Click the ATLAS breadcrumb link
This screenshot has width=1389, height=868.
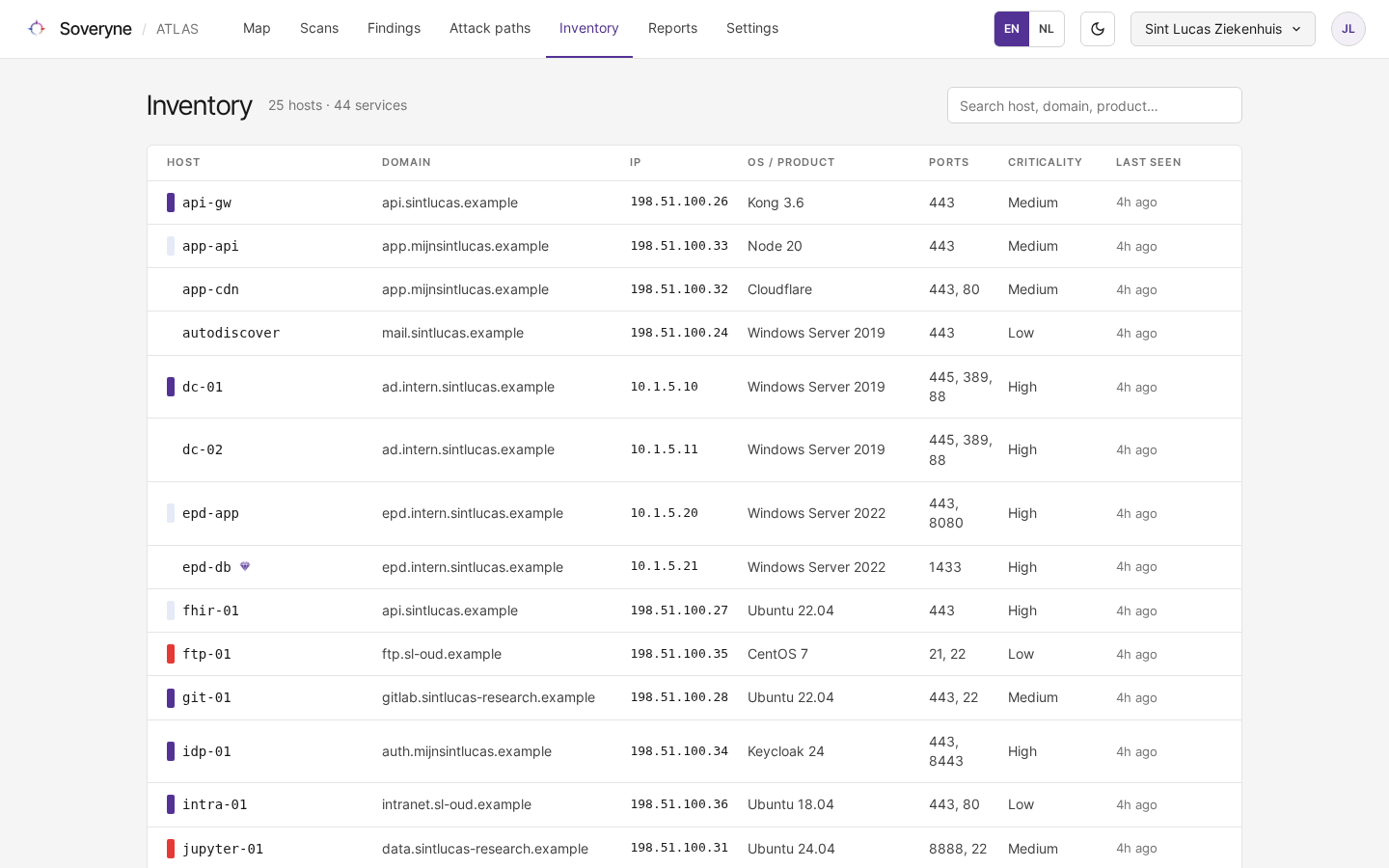tap(177, 29)
